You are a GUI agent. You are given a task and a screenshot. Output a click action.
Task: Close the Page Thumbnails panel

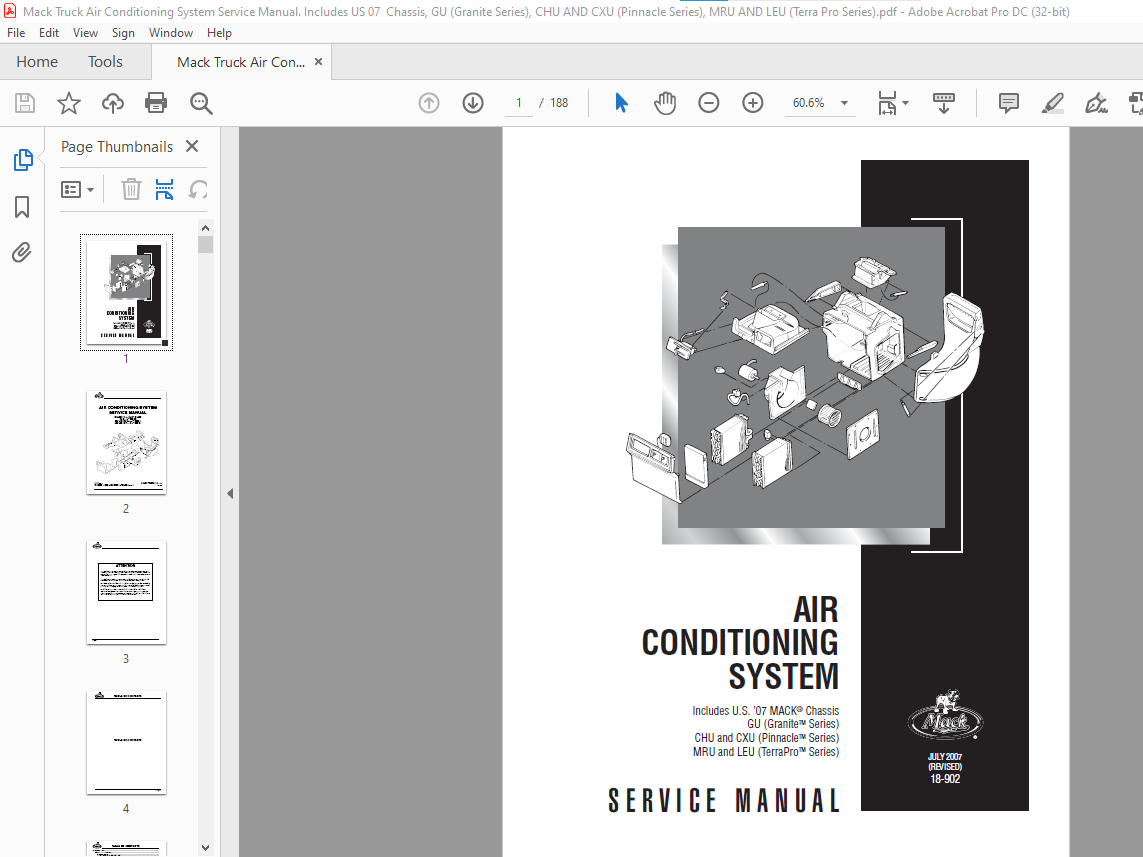pyautogui.click(x=192, y=146)
